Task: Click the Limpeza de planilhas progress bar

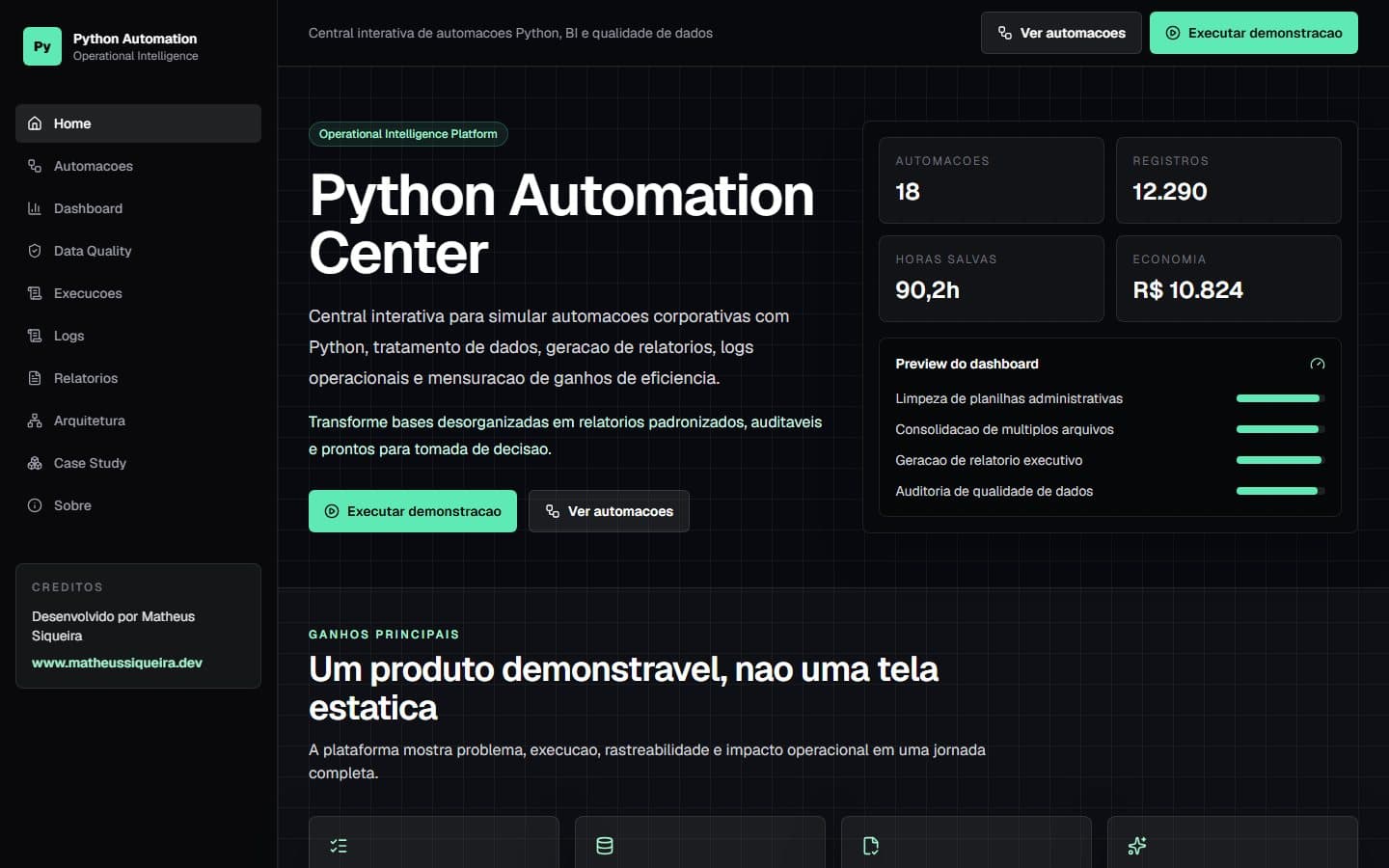Action: coord(1281,398)
